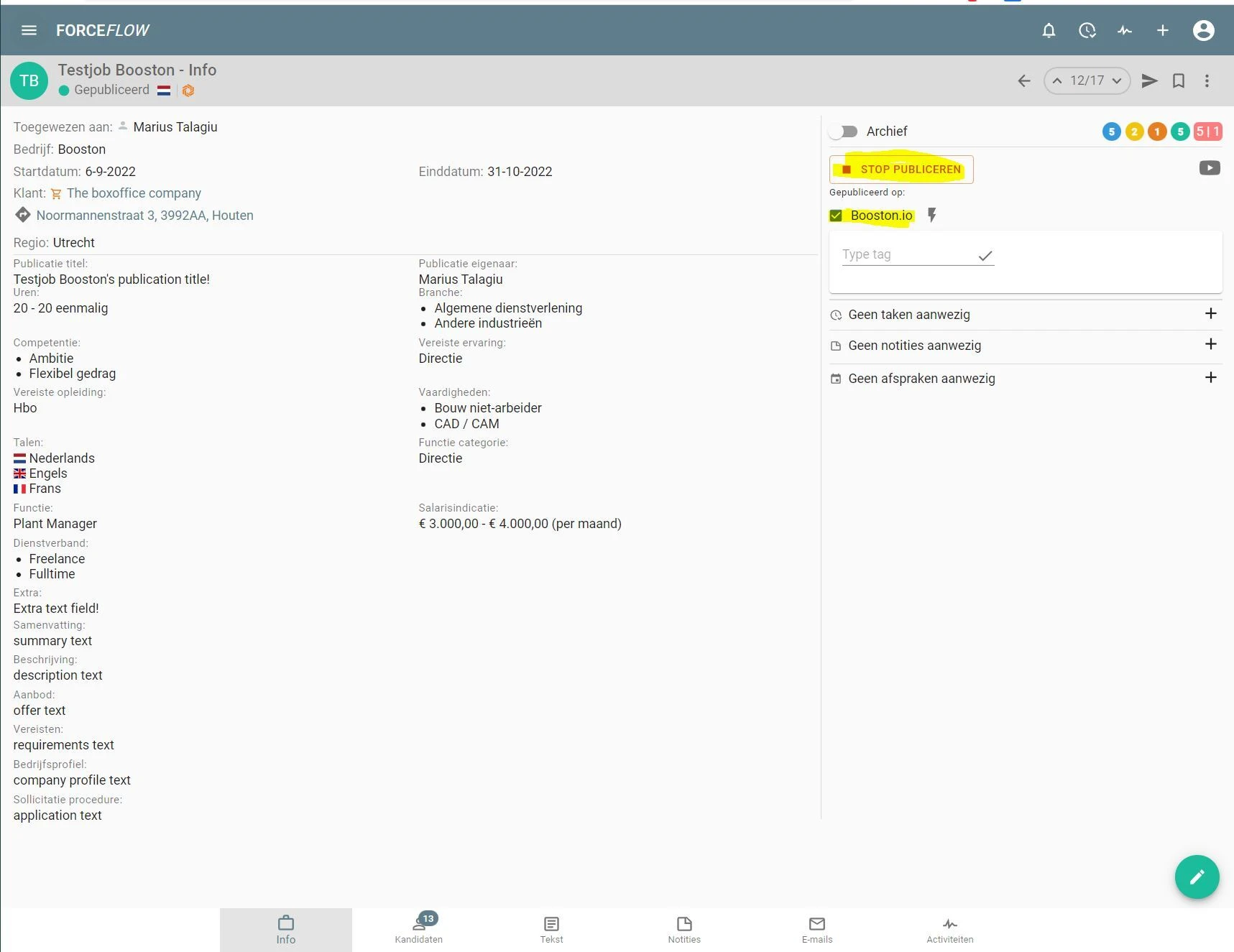Click the notifications bell icon
This screenshot has width=1234, height=952.
[1049, 30]
